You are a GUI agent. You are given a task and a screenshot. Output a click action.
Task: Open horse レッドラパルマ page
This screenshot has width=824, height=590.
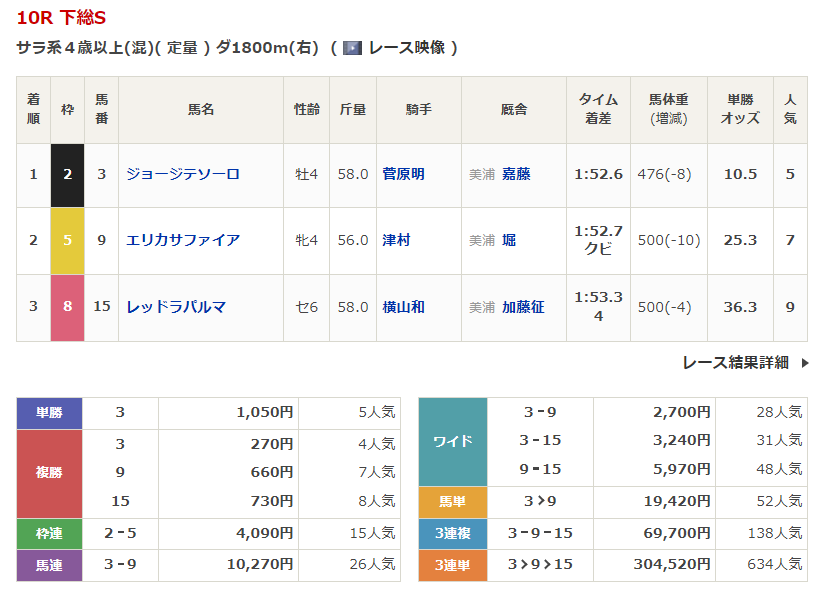tap(176, 307)
